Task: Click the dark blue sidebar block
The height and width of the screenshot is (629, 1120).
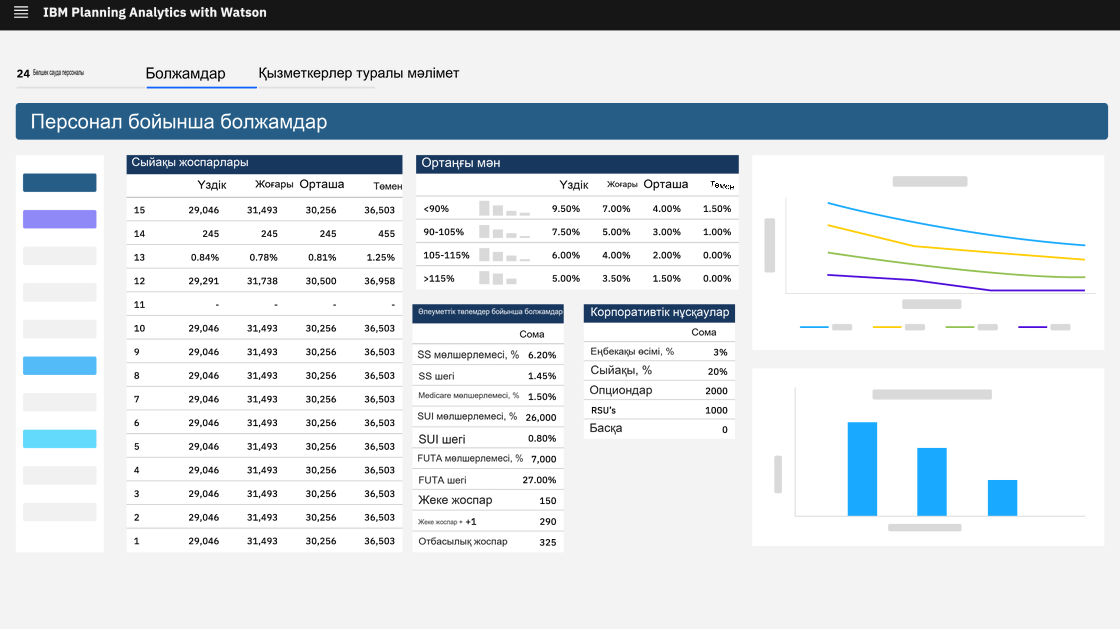Action: [x=59, y=182]
